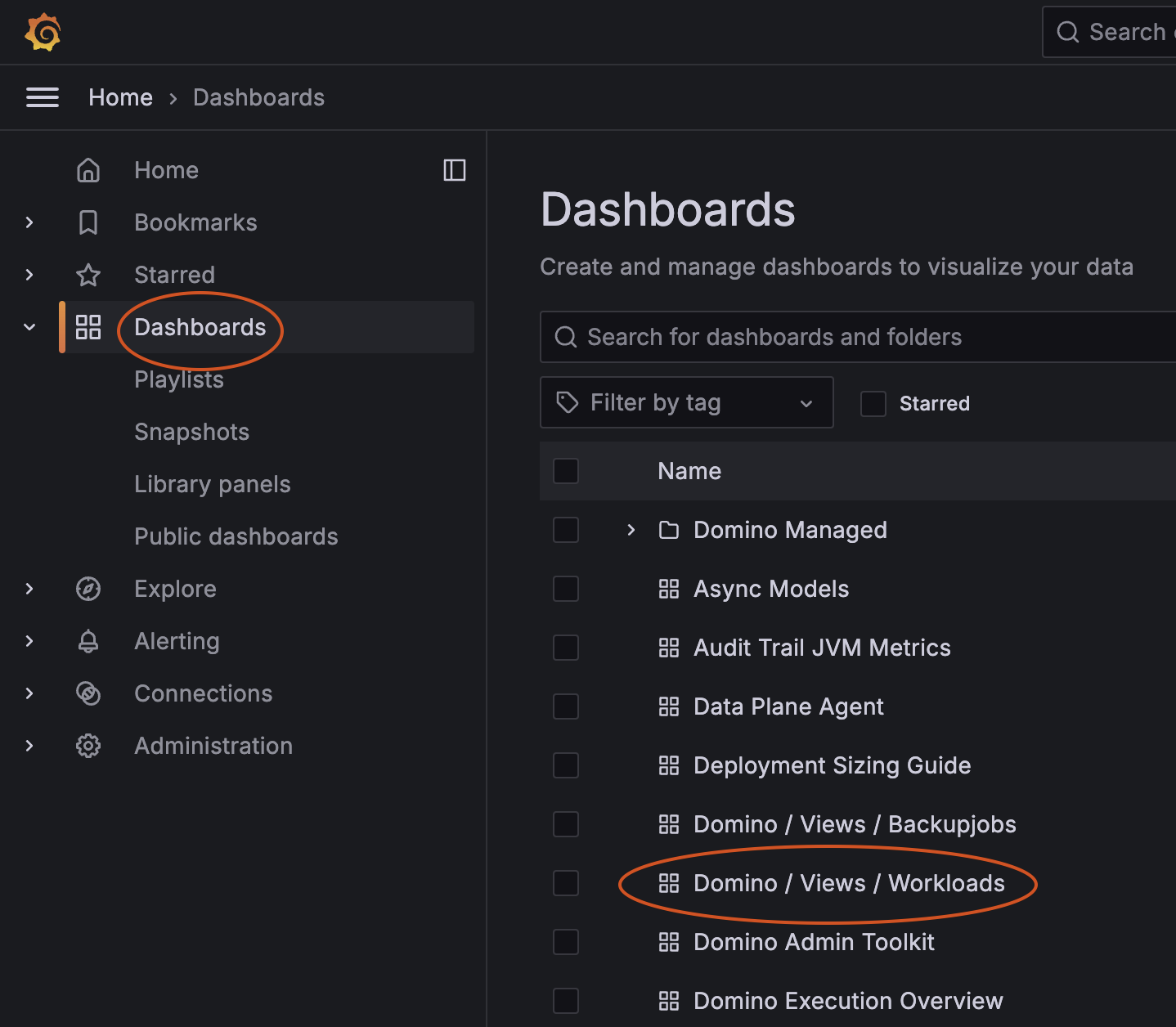1176x1027 pixels.
Task: Expand the Domino Managed folder chevron
Action: (x=631, y=530)
